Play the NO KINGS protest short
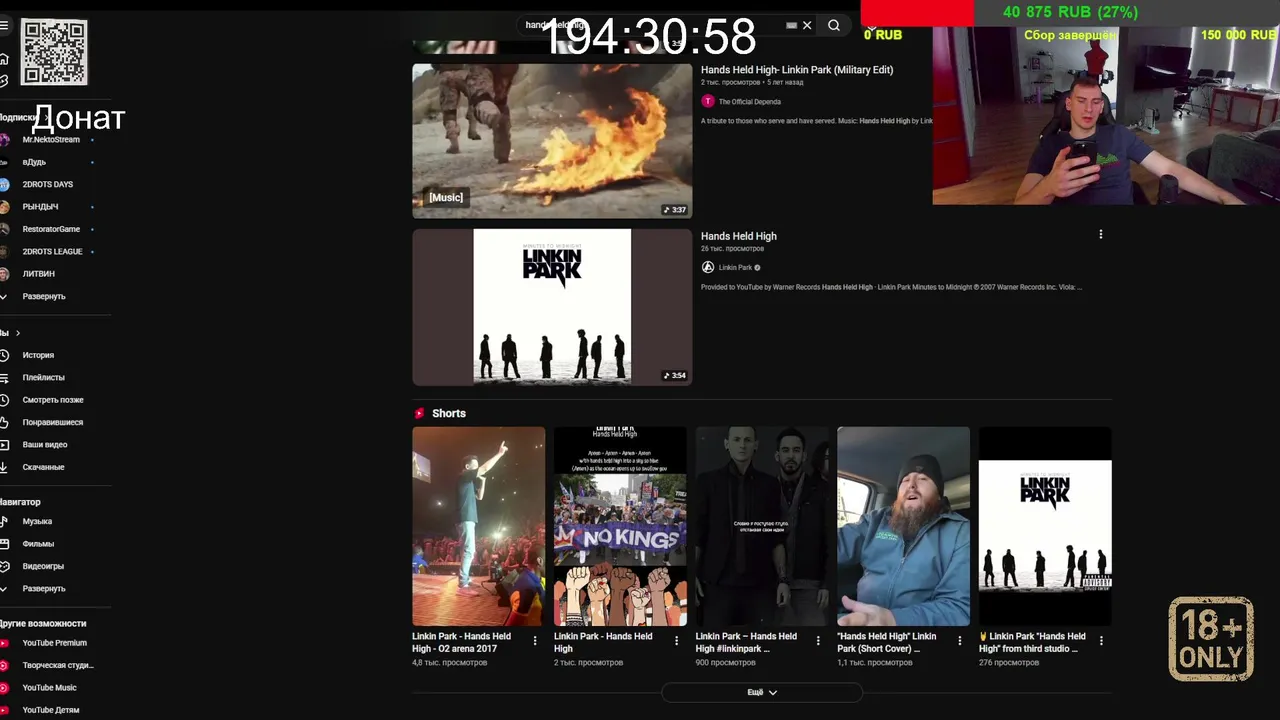The image size is (1280, 720). pos(620,526)
